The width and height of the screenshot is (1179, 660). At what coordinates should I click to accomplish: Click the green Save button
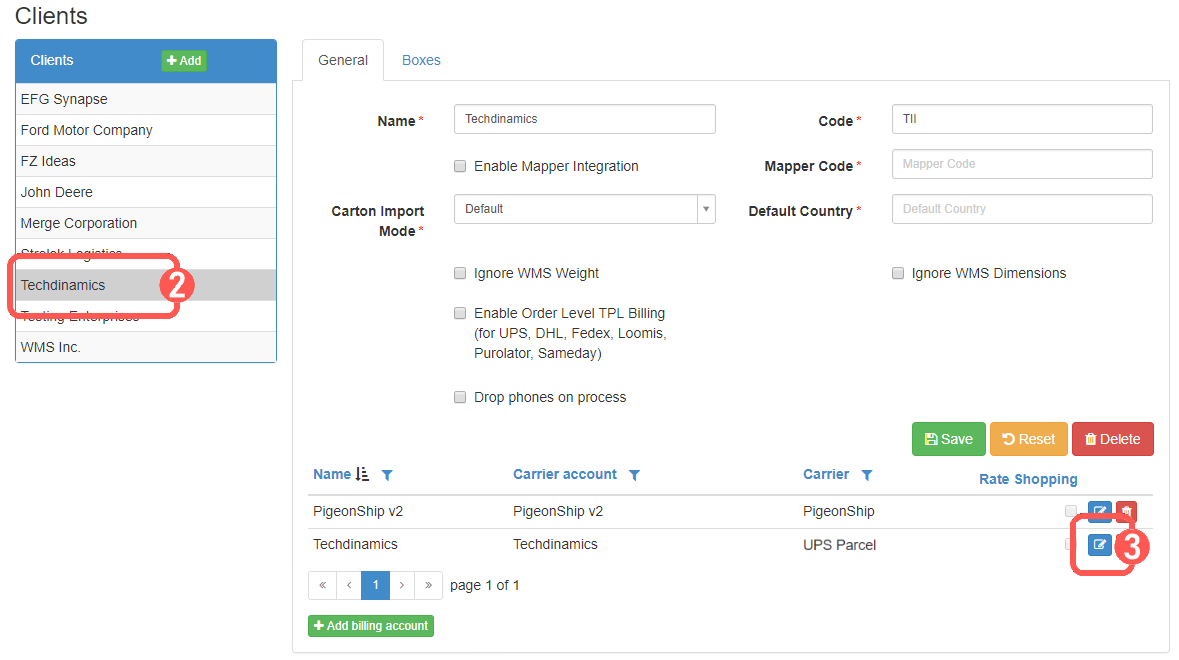coord(948,439)
